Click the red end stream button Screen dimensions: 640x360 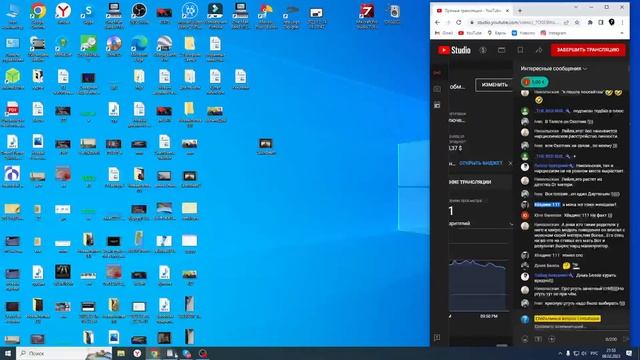[588, 50]
